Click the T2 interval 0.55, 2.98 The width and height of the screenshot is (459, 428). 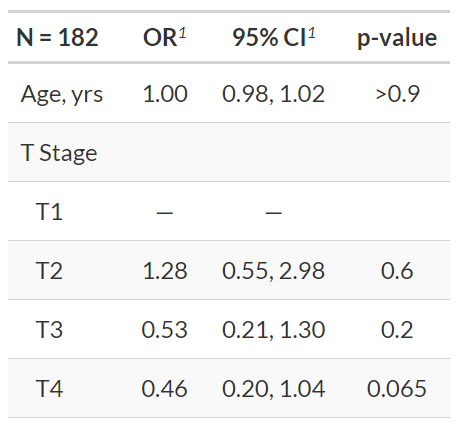coord(273,271)
